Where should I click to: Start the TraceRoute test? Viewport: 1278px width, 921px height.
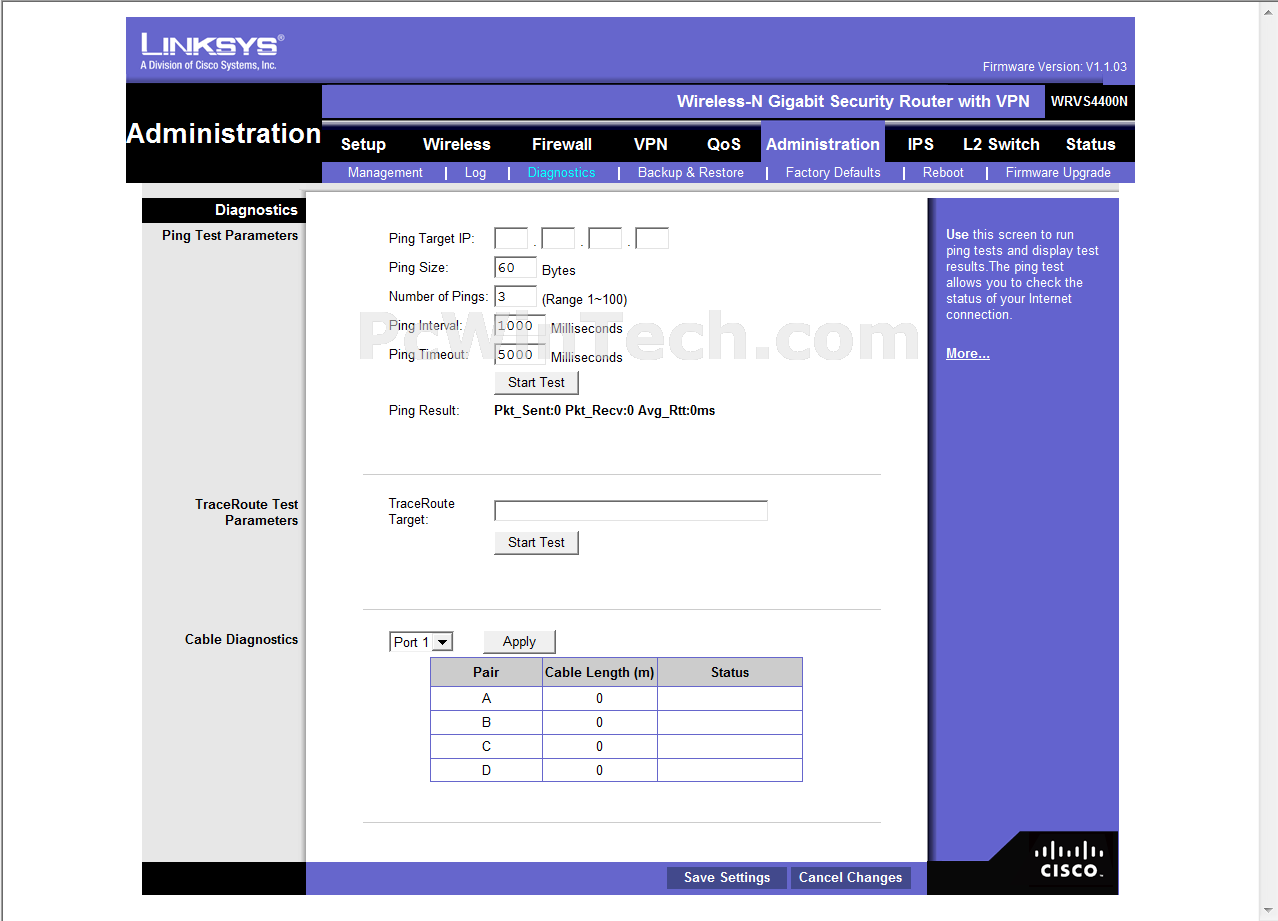(536, 542)
